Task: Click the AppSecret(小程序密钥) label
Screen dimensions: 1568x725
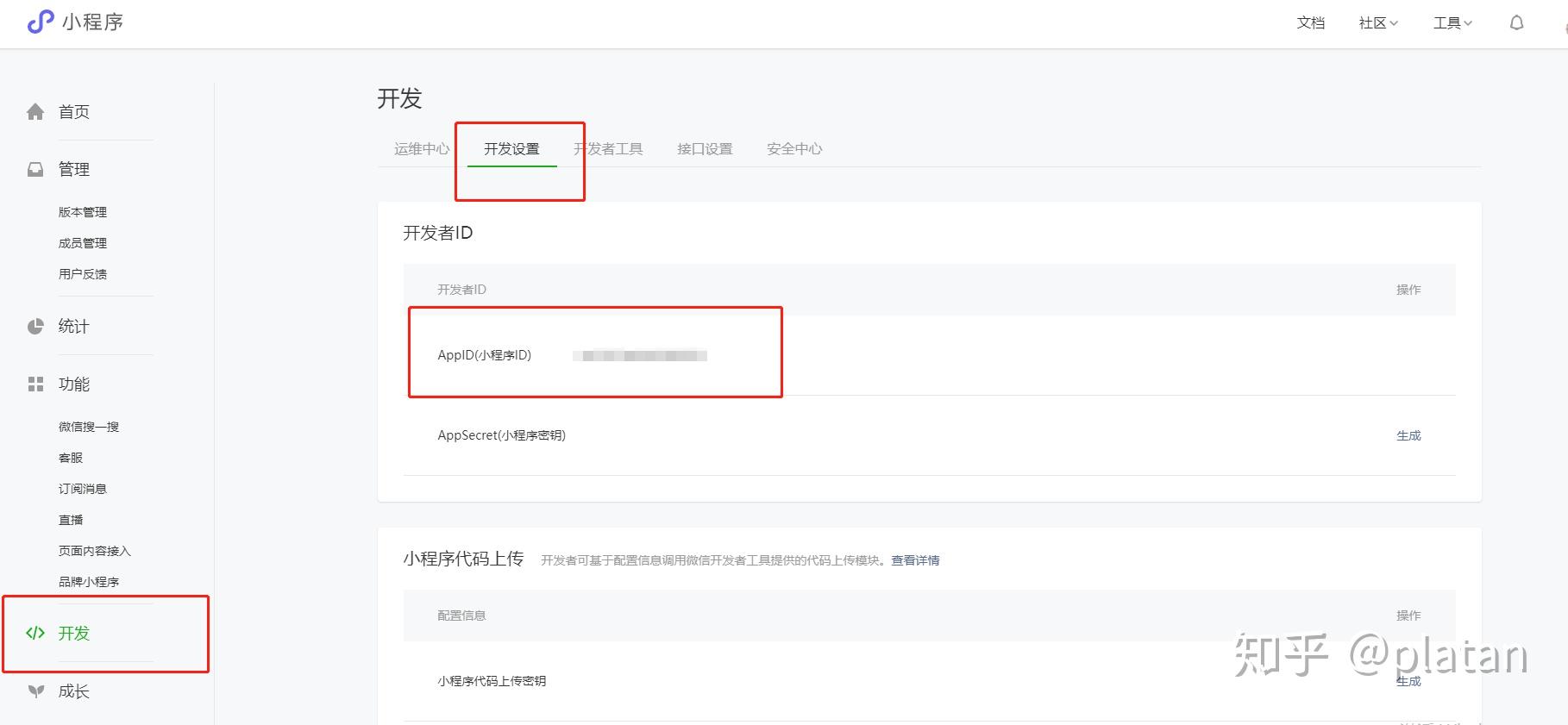Action: 502,435
